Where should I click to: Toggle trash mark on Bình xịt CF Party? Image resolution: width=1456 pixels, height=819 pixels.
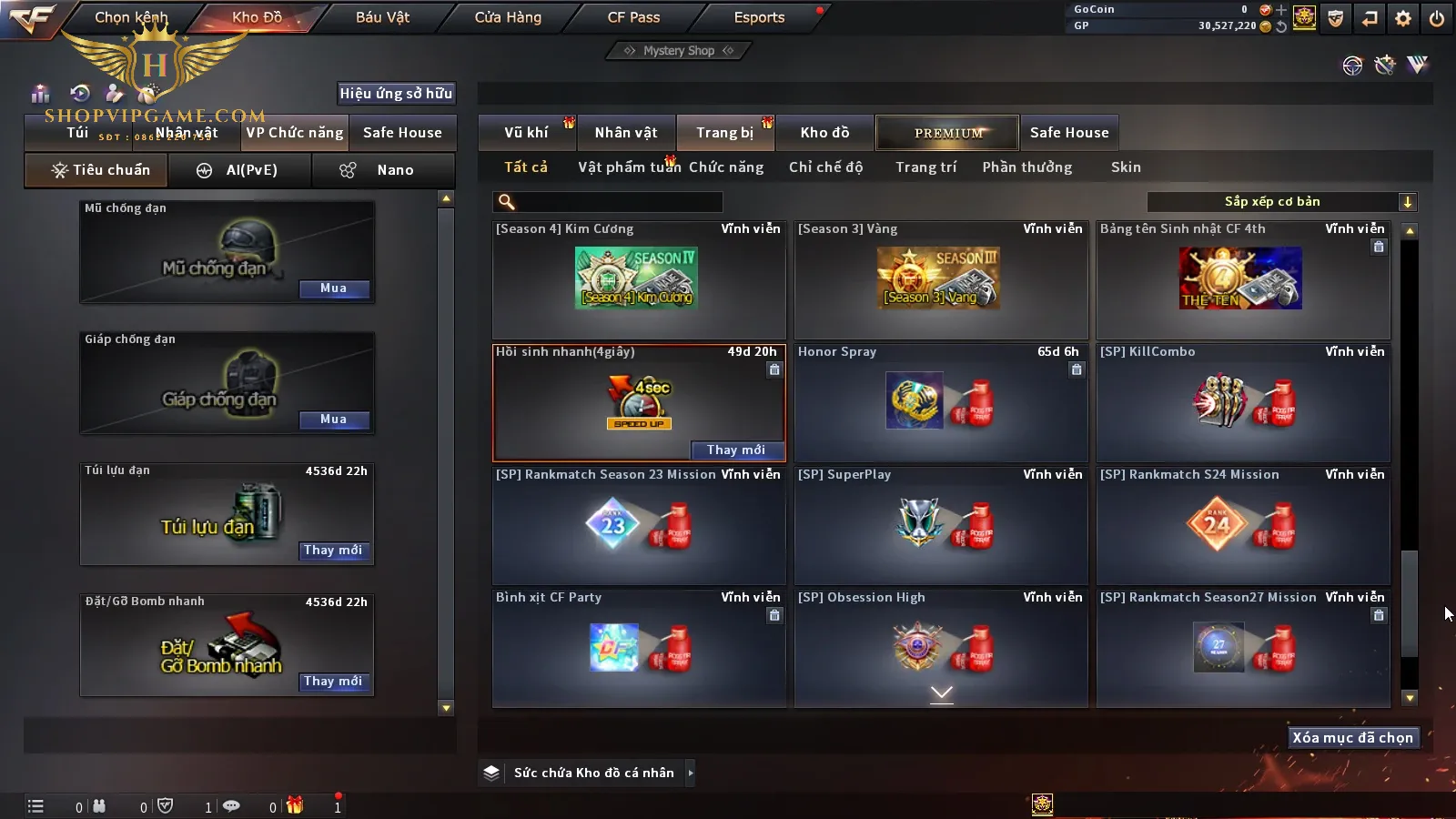(774, 615)
